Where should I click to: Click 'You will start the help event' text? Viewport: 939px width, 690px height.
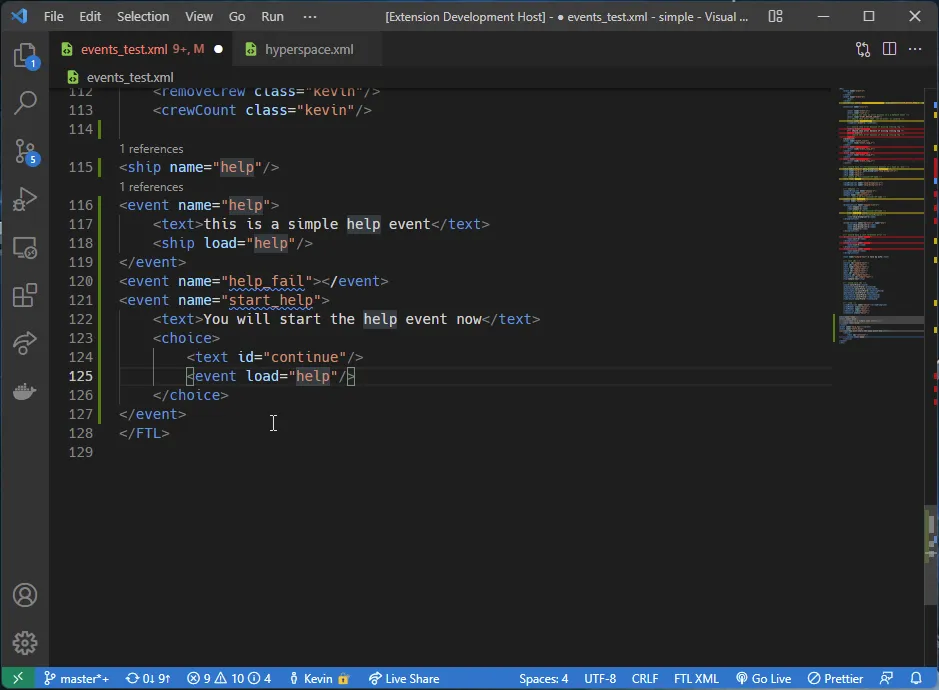point(342,319)
